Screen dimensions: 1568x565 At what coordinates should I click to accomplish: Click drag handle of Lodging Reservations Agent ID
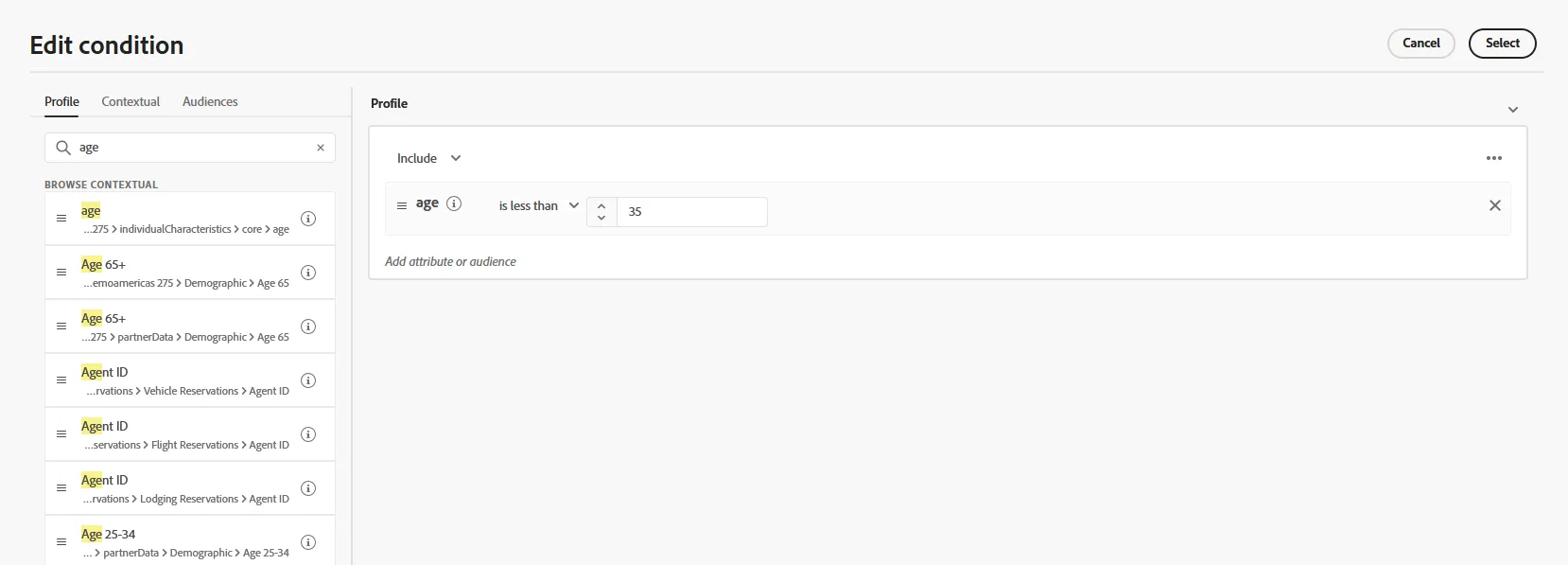click(x=61, y=488)
